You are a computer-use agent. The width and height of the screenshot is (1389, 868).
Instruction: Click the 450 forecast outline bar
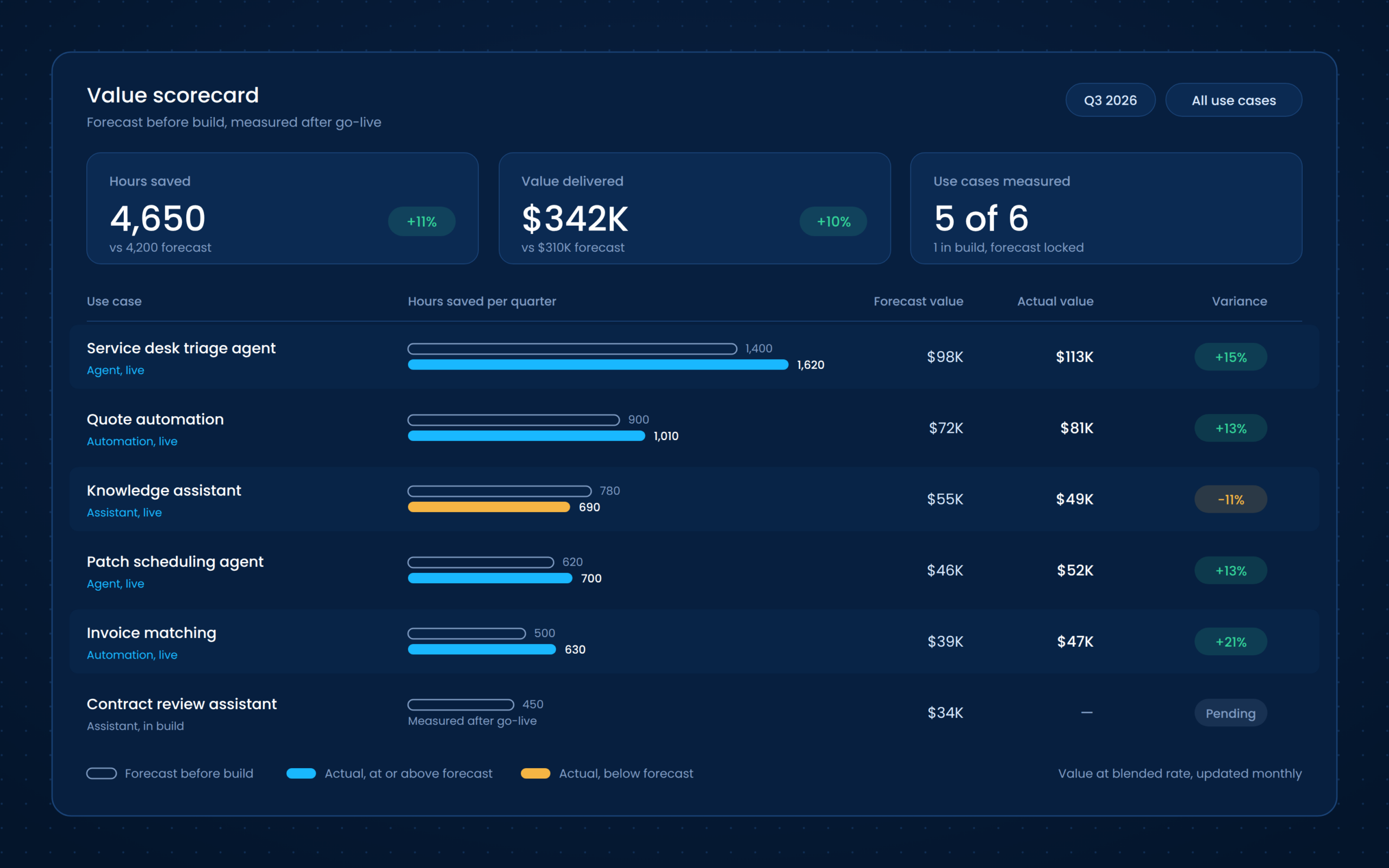461,704
